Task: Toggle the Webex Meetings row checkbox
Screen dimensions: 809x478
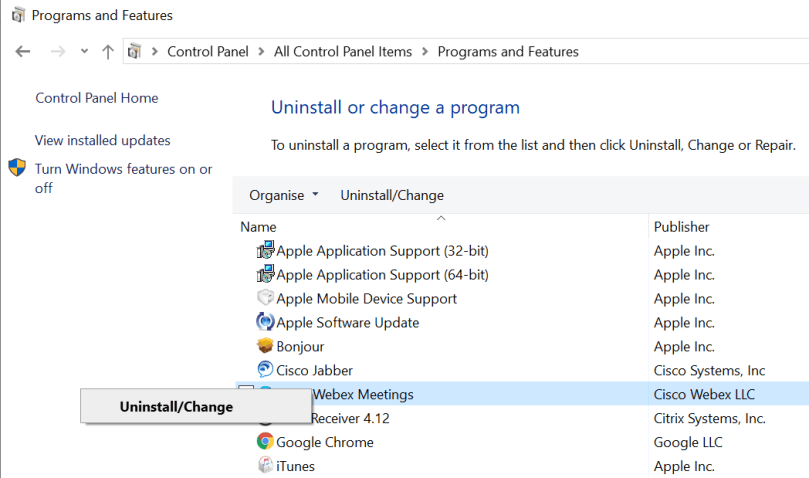Action: click(x=246, y=394)
